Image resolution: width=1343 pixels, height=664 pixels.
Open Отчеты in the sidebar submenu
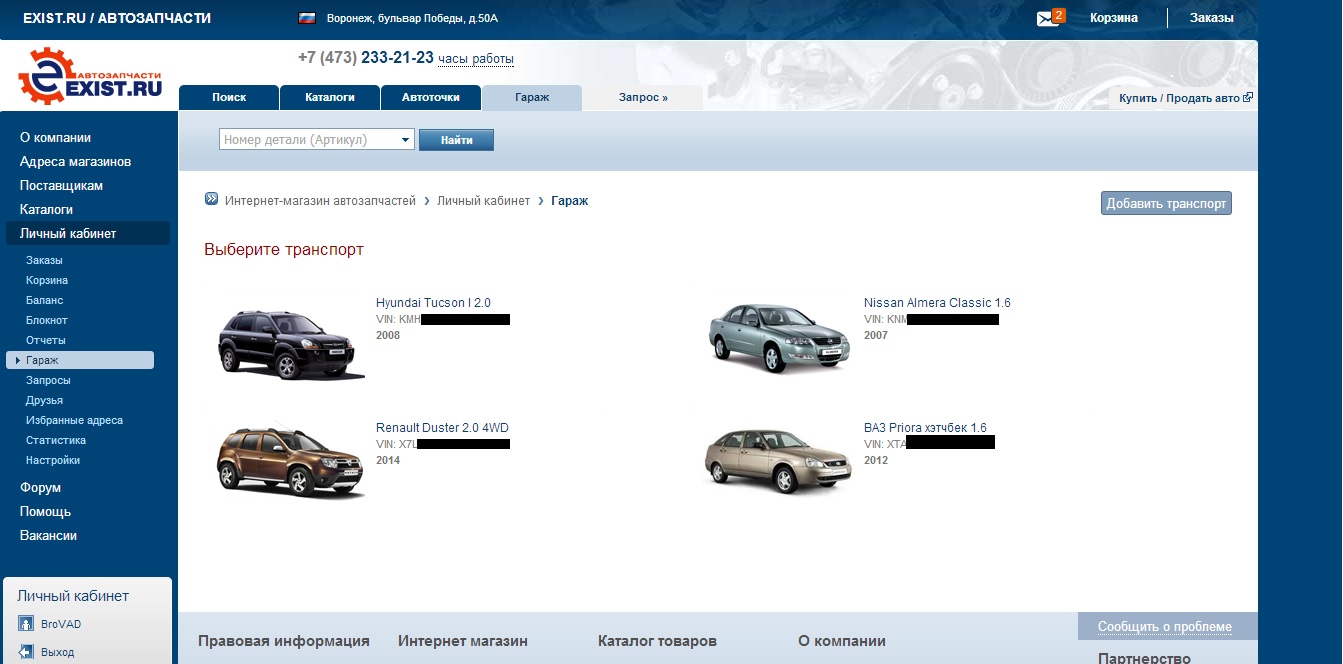coord(45,340)
